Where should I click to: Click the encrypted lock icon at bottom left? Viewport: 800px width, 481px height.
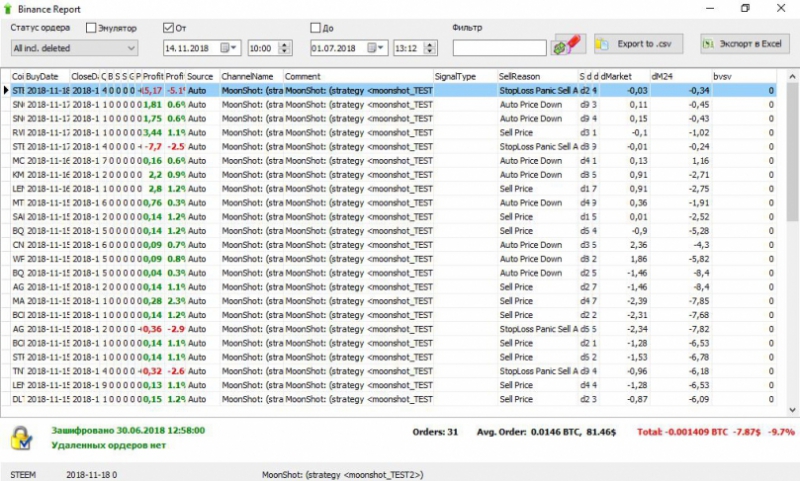[x=22, y=438]
